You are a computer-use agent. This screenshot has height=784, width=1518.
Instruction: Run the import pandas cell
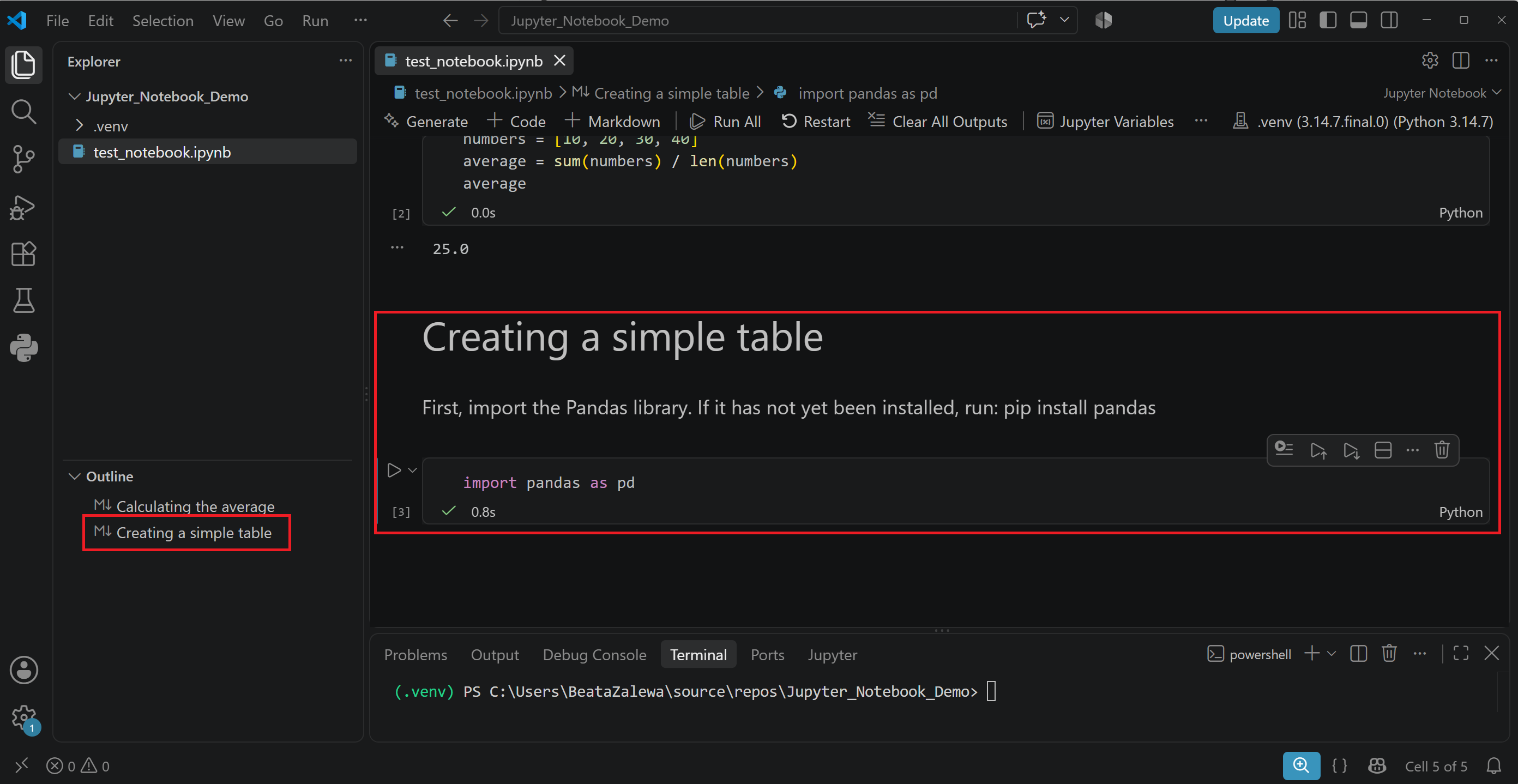(394, 470)
